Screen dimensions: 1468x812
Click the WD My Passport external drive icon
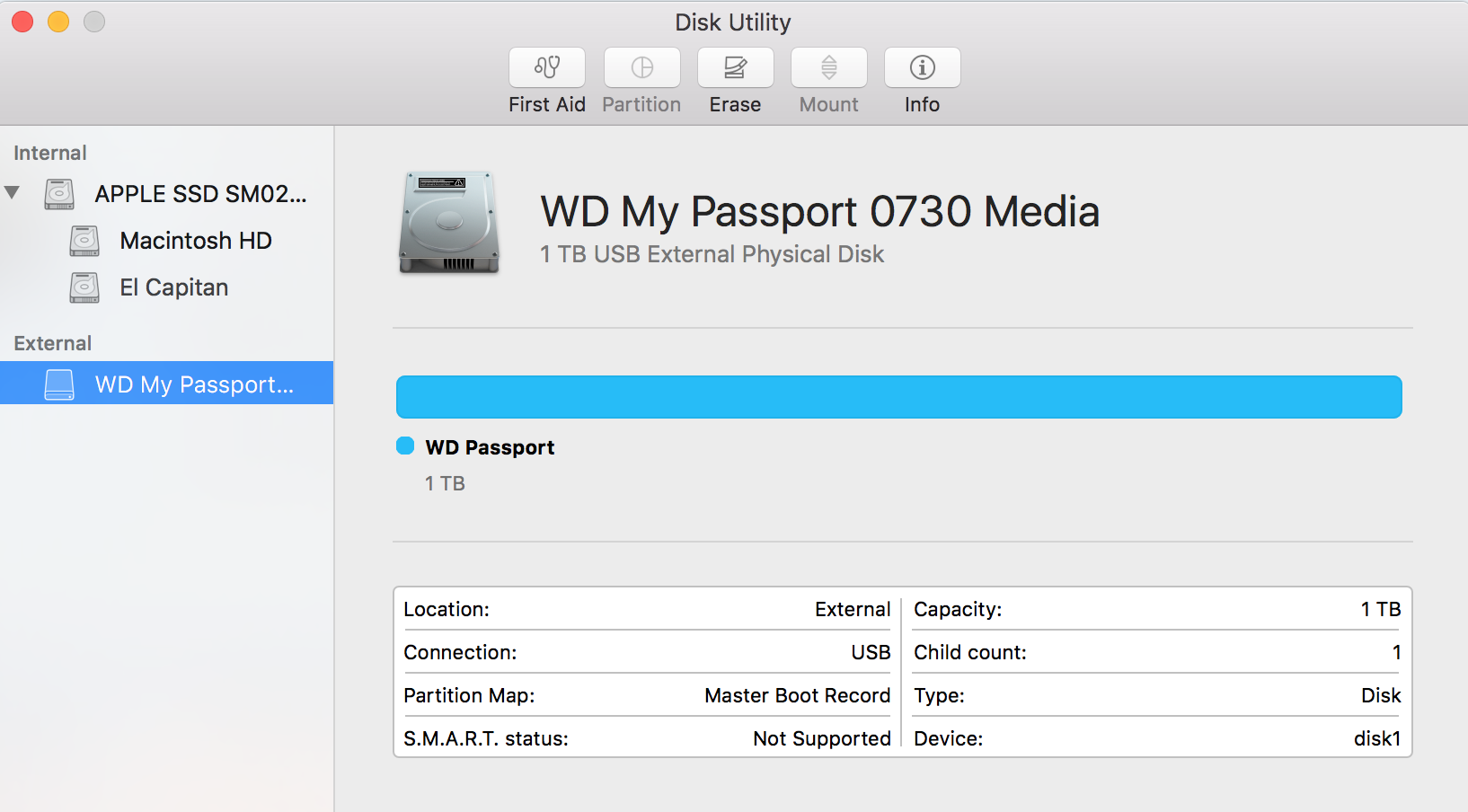pos(59,384)
